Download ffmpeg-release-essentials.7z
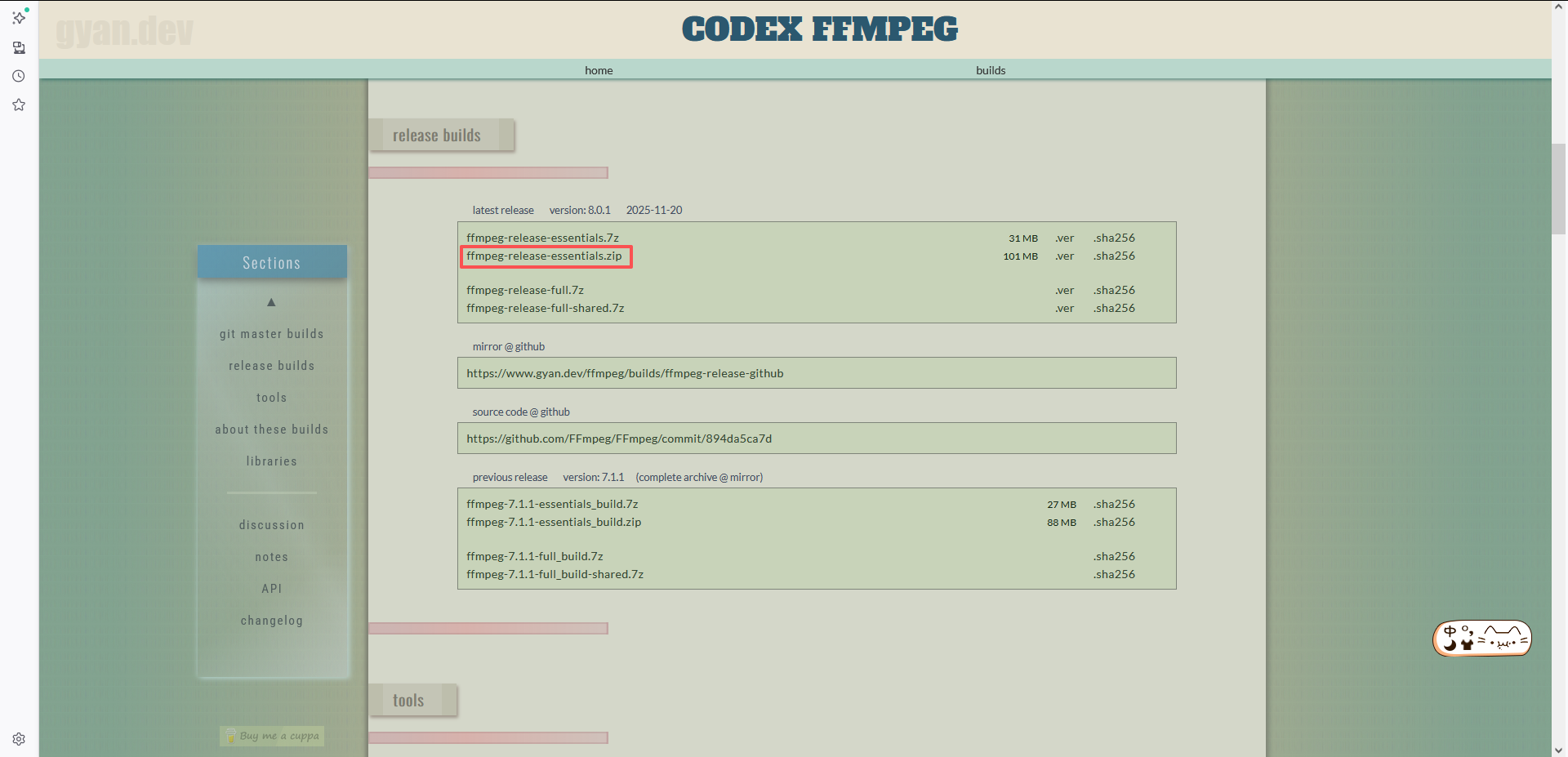Screen dimensions: 1568x757 [542, 238]
